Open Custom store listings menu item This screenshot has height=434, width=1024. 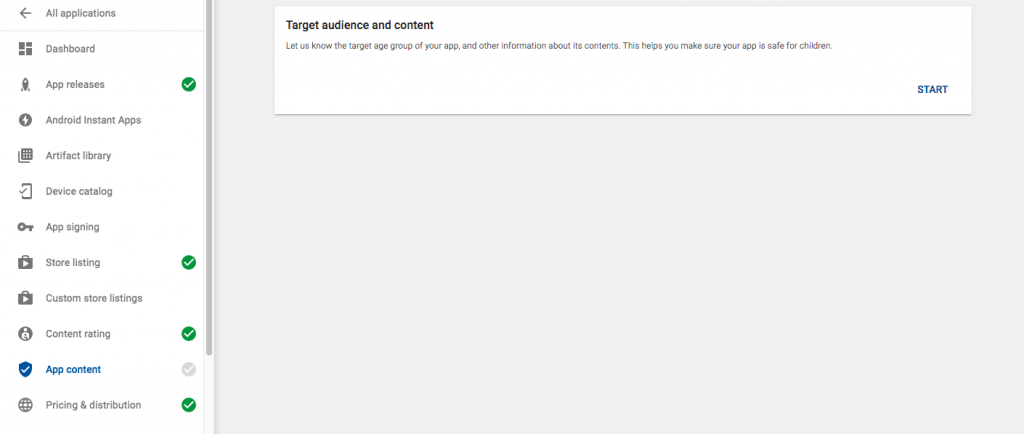coord(94,298)
